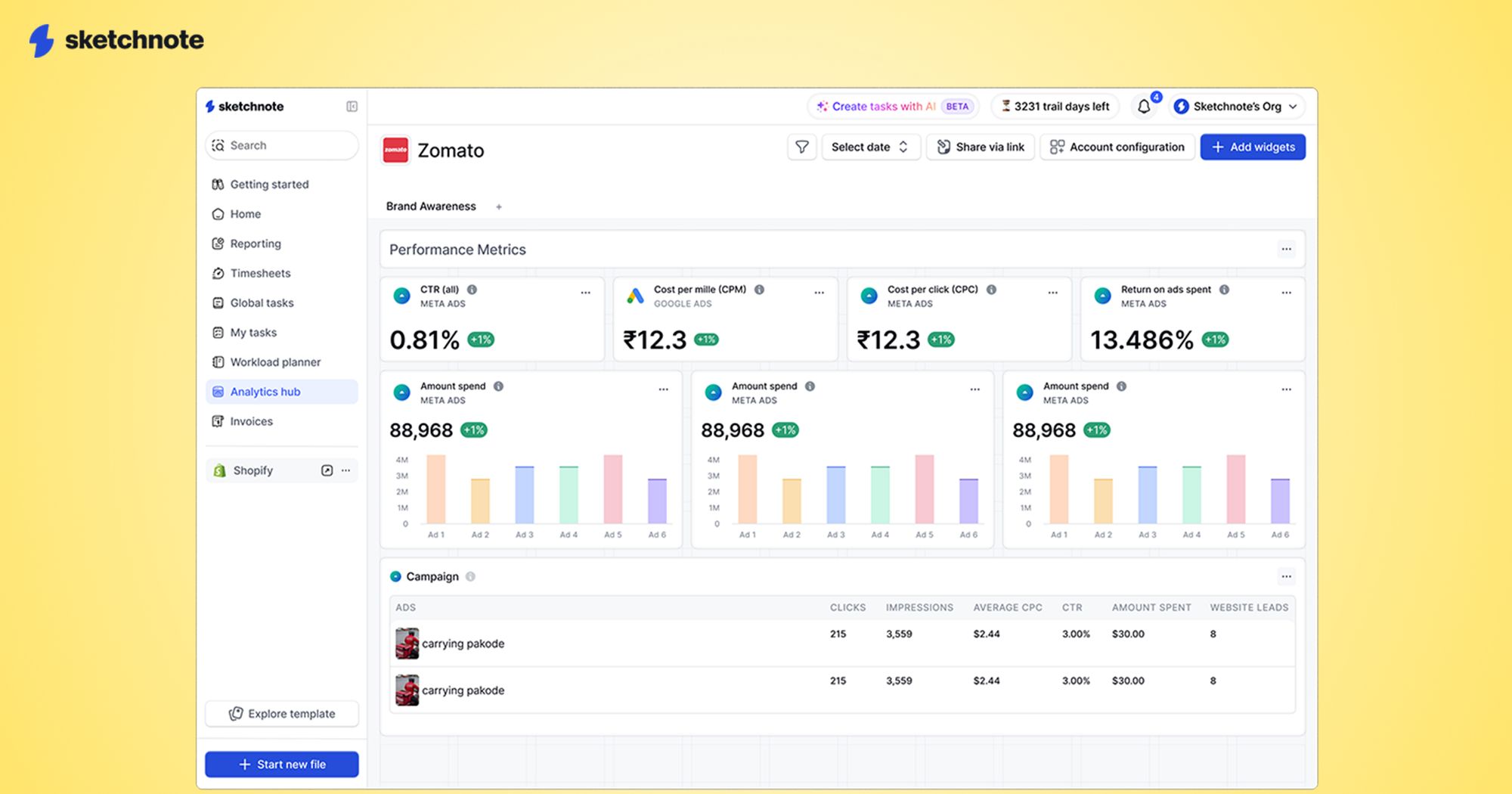Show info for Return on ads spent
The image size is (1512, 794).
pyautogui.click(x=1224, y=290)
